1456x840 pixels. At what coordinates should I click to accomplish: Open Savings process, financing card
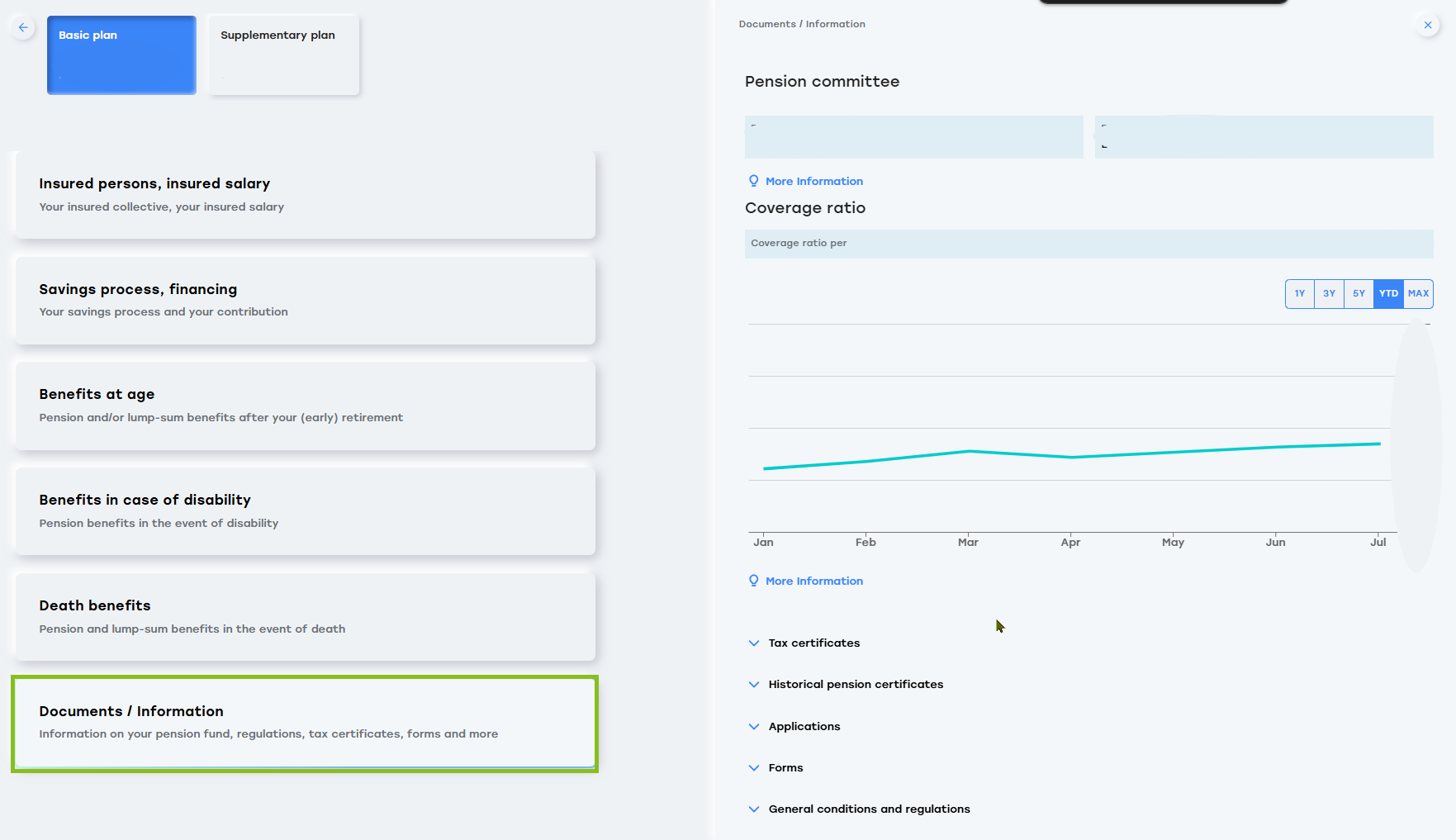pos(305,300)
